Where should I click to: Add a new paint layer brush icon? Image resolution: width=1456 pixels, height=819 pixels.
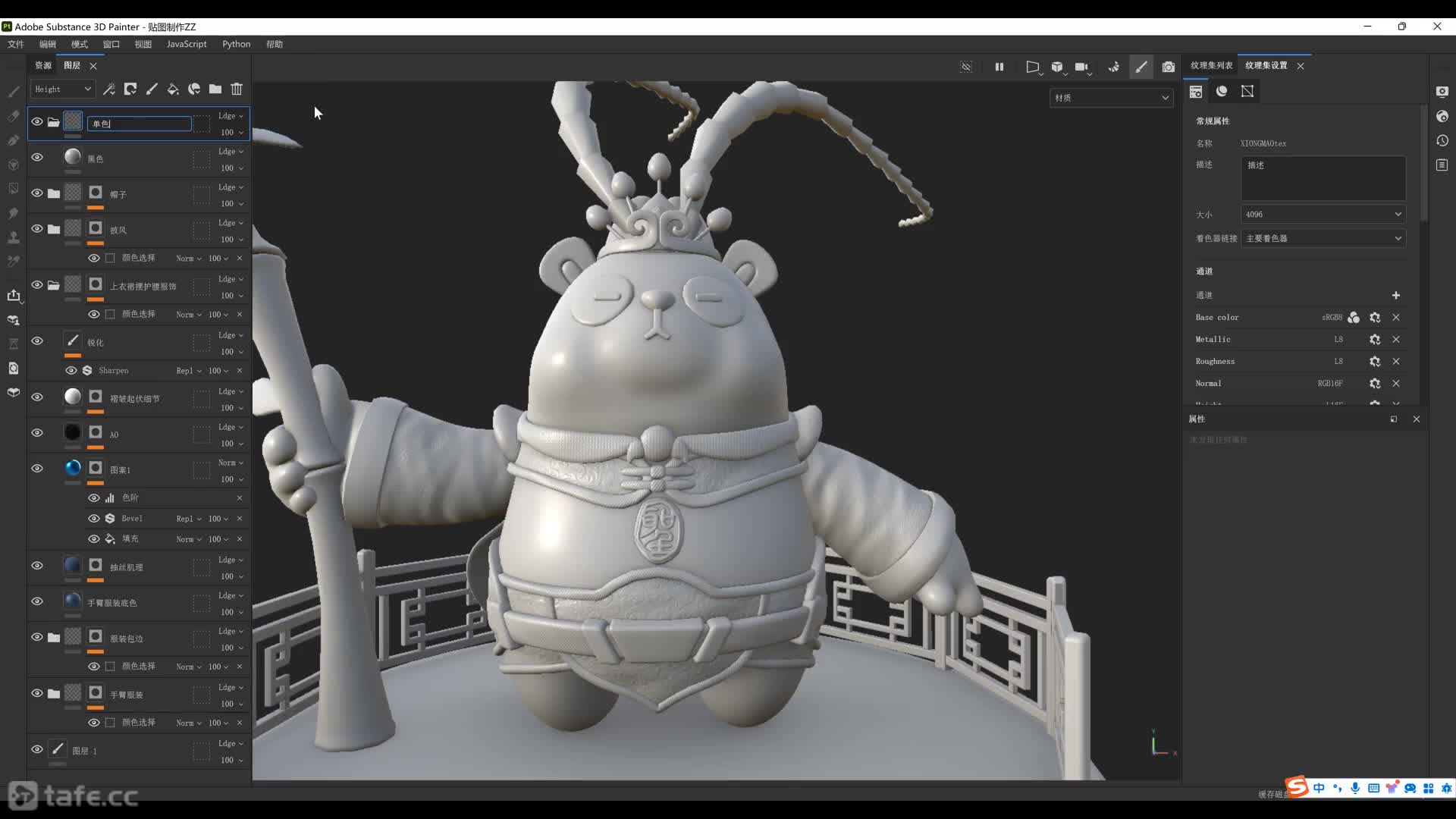click(152, 89)
